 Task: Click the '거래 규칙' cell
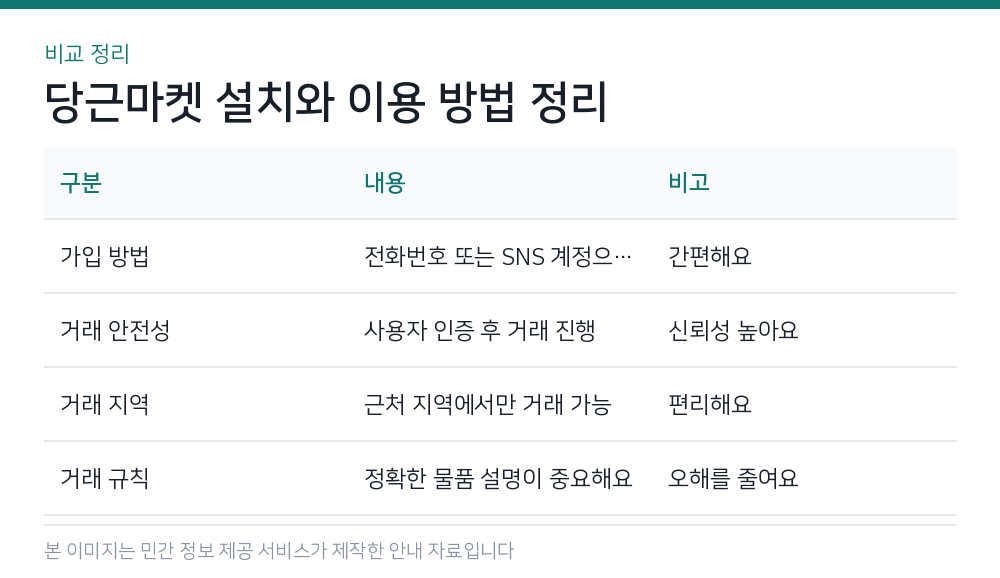105,478
